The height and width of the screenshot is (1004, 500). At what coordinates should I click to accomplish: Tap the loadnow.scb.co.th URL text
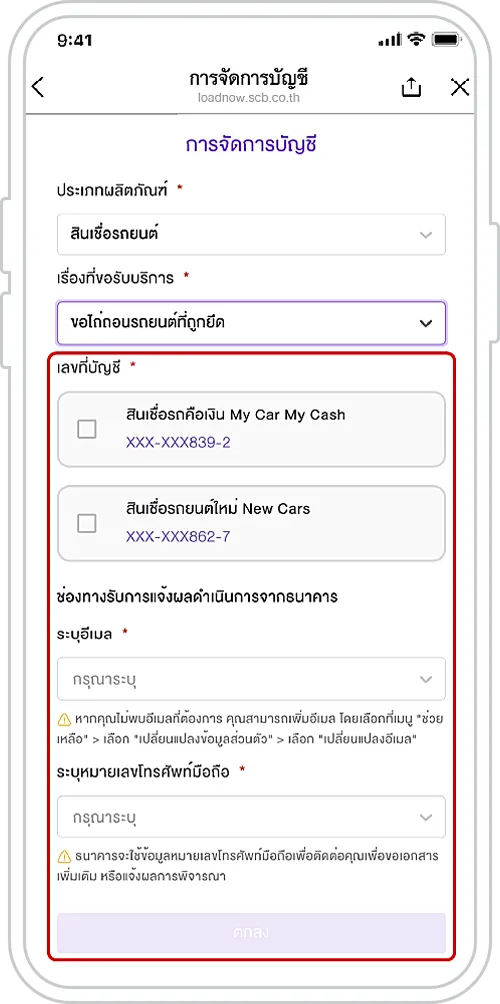point(249,99)
